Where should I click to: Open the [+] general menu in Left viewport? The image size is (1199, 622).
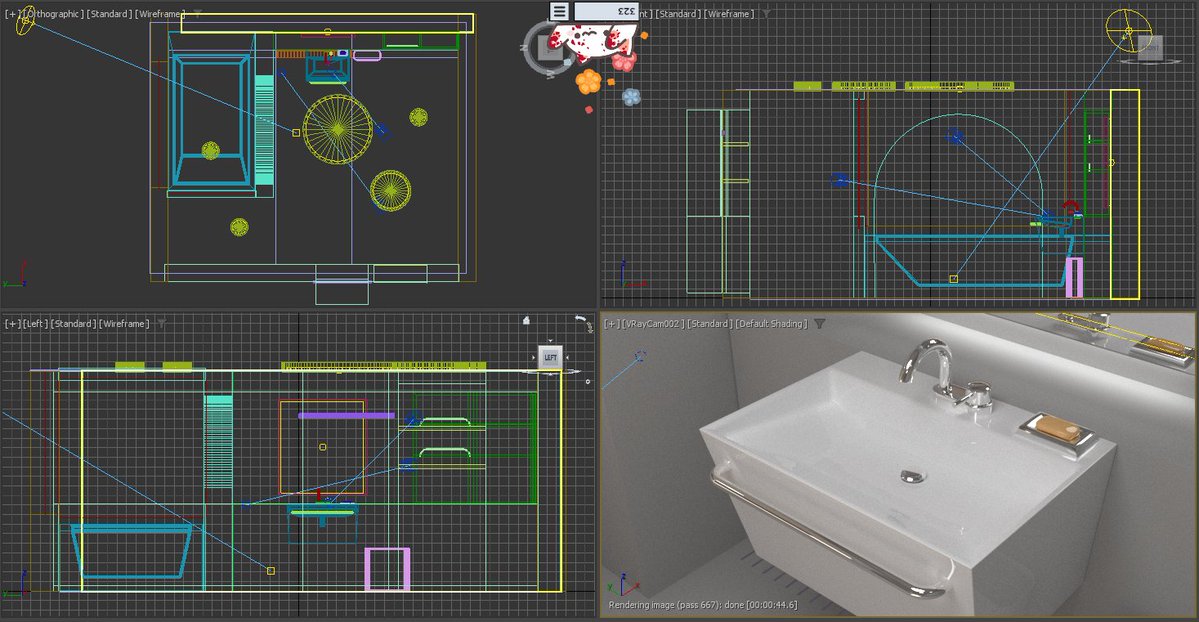point(12,324)
